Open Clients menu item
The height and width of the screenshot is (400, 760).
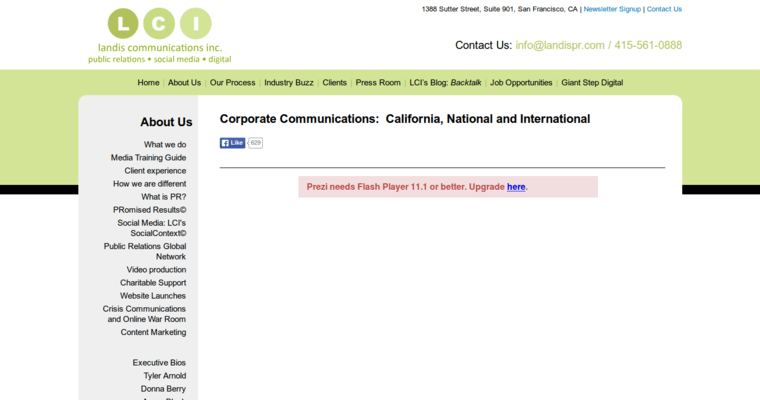[x=334, y=82]
